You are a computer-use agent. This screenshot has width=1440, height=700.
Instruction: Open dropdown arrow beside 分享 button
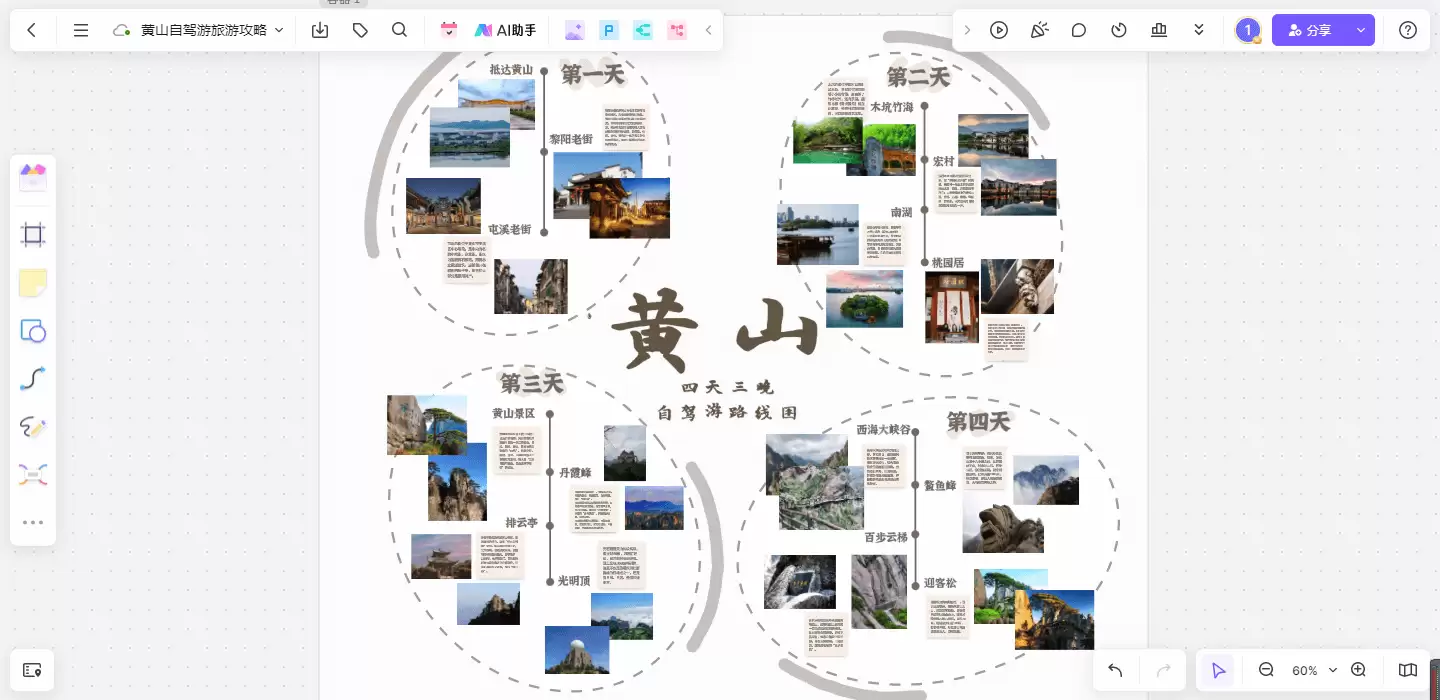(x=1360, y=30)
